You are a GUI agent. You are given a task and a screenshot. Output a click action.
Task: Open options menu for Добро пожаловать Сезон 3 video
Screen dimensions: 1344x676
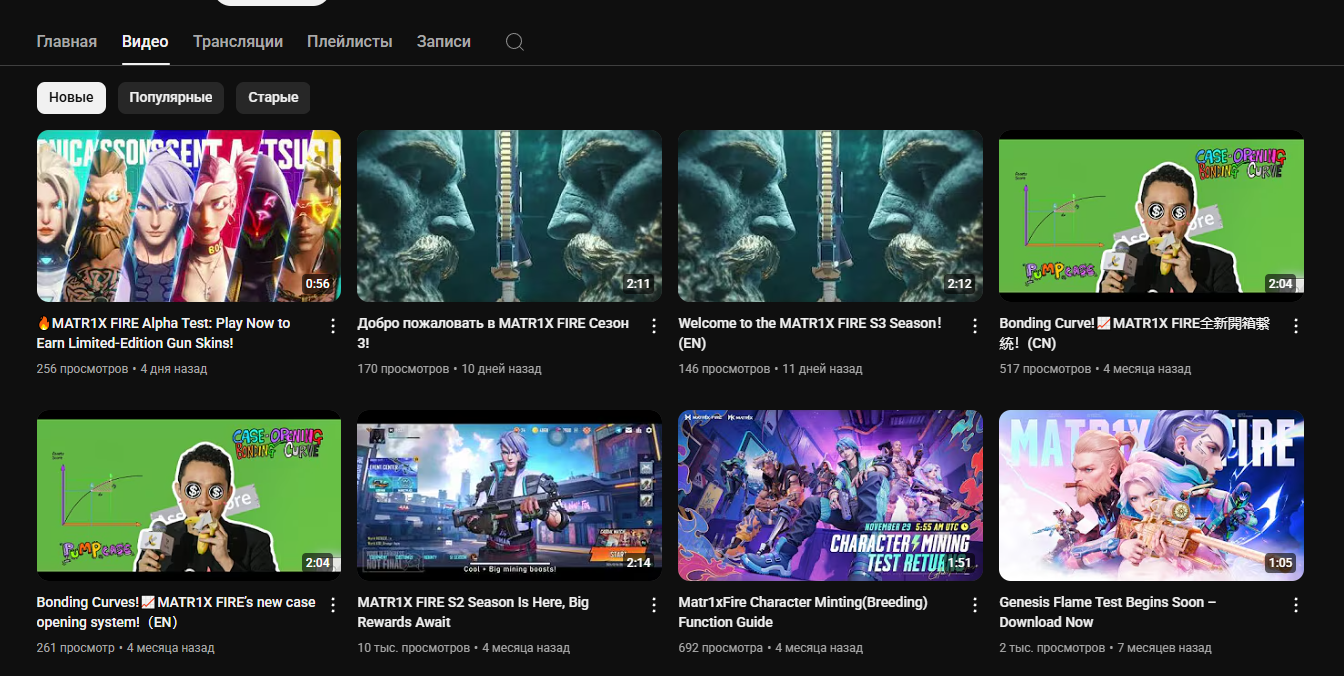pos(654,326)
